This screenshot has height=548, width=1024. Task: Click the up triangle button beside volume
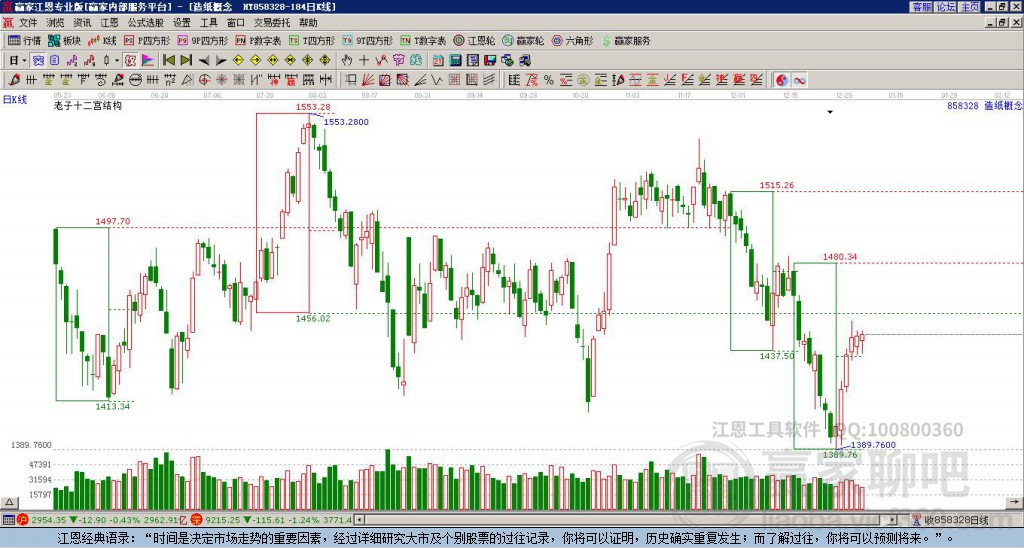(9, 502)
